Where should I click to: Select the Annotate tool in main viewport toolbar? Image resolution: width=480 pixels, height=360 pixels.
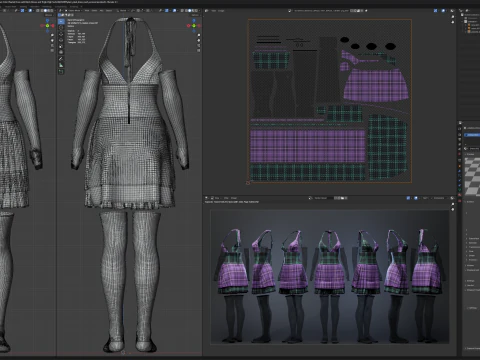coord(61,59)
